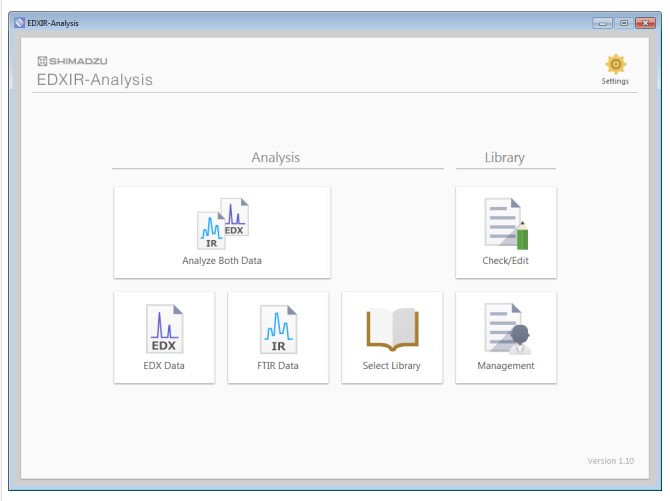Choose the "Select Library" text label
670x501 pixels.
tap(392, 366)
